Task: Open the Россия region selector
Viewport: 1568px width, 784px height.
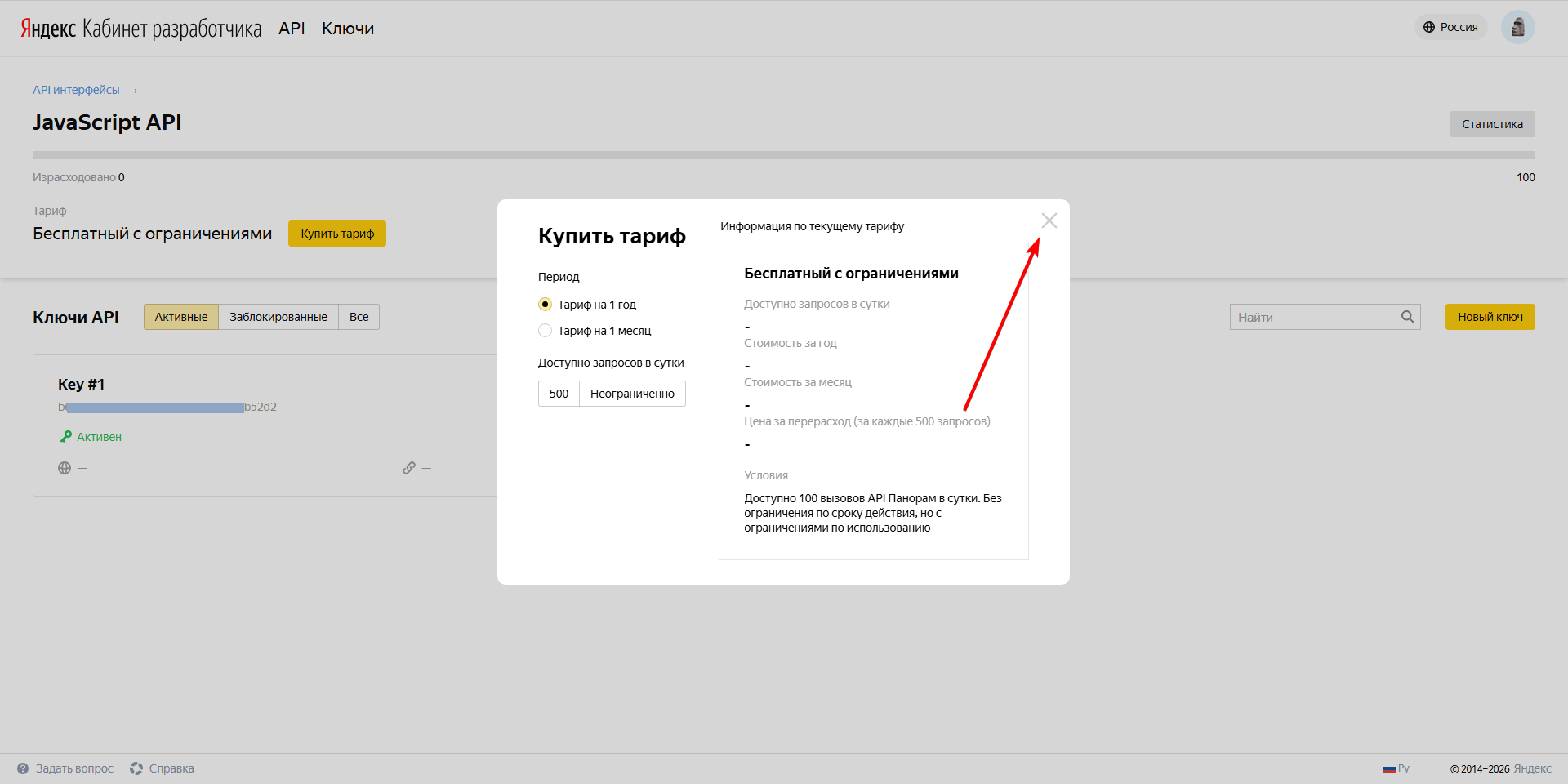Action: click(1450, 27)
